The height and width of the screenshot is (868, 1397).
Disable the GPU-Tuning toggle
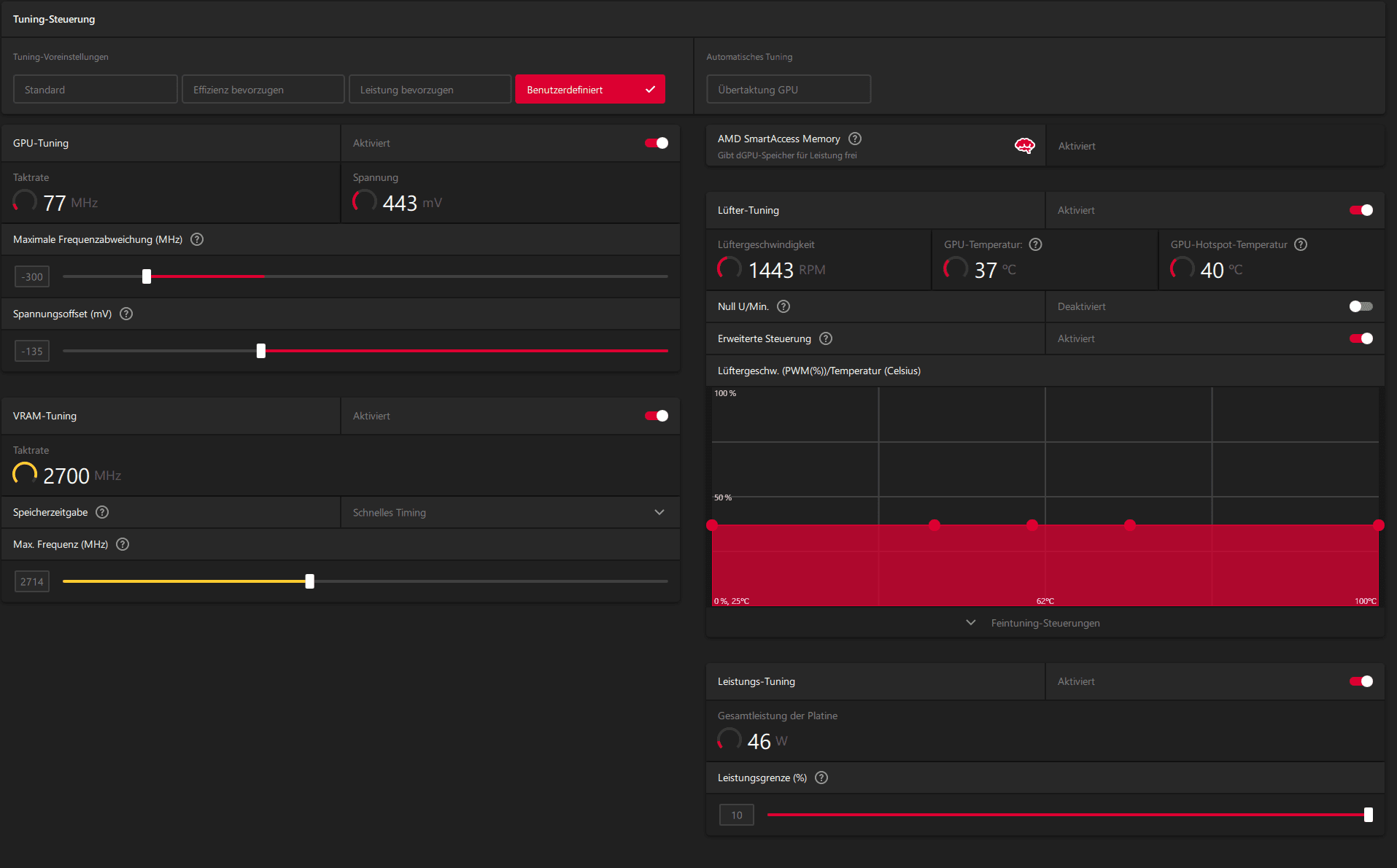tap(657, 143)
